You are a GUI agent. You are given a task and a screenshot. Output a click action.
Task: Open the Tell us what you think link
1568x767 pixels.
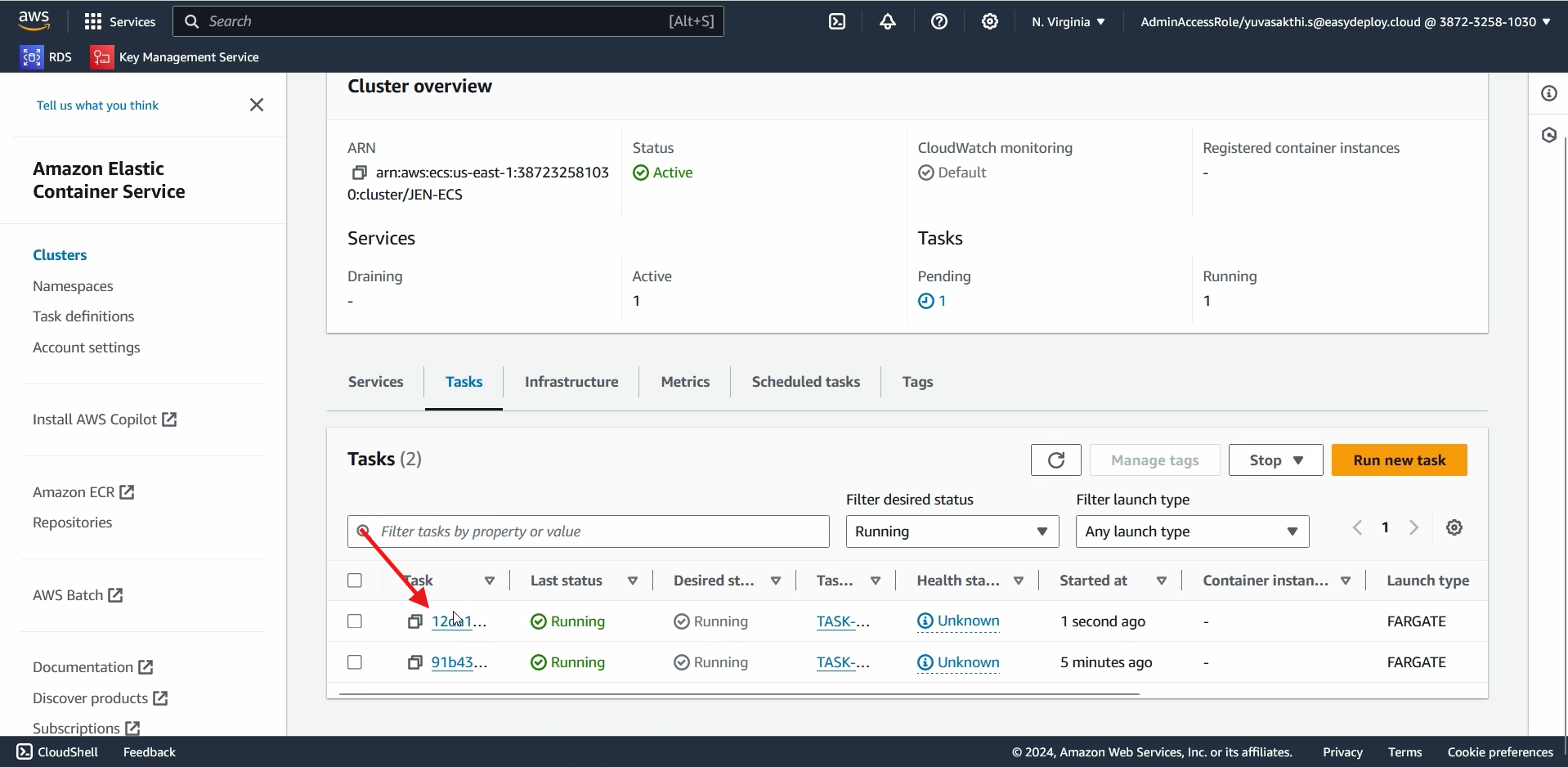tap(98, 105)
